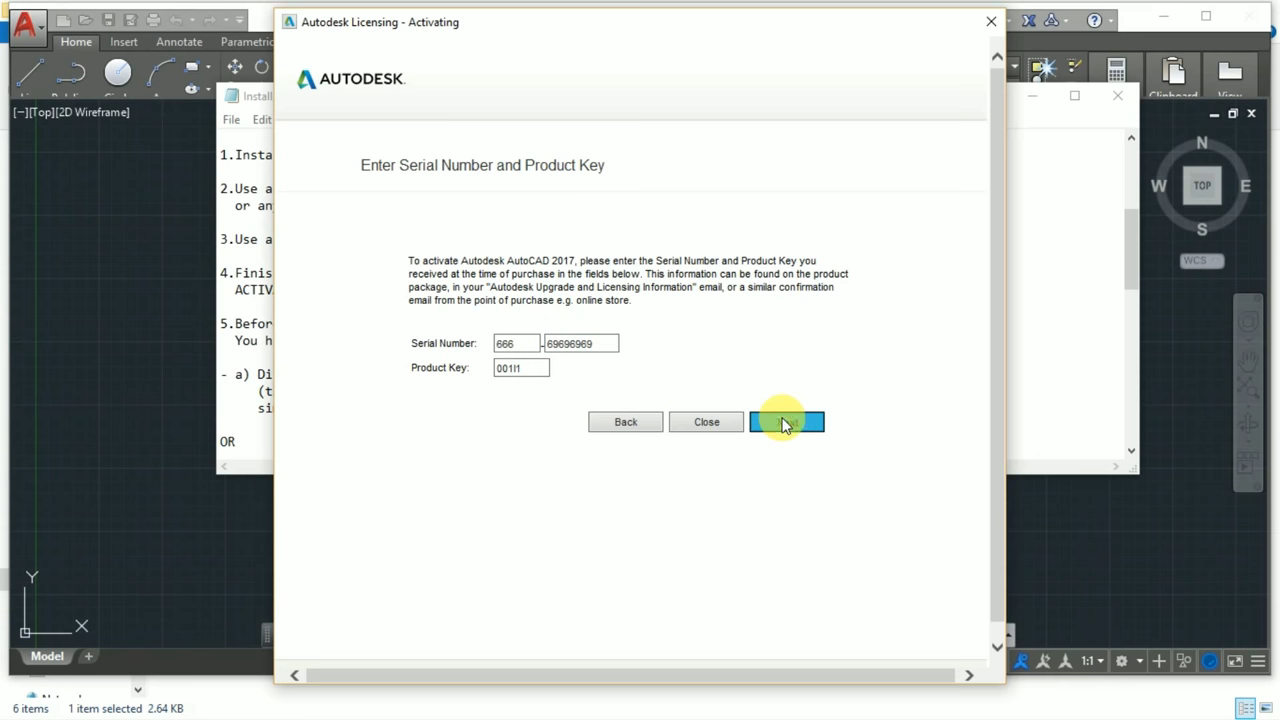The width and height of the screenshot is (1280, 720).
Task: Open the Help question mark icon
Action: 1094,20
